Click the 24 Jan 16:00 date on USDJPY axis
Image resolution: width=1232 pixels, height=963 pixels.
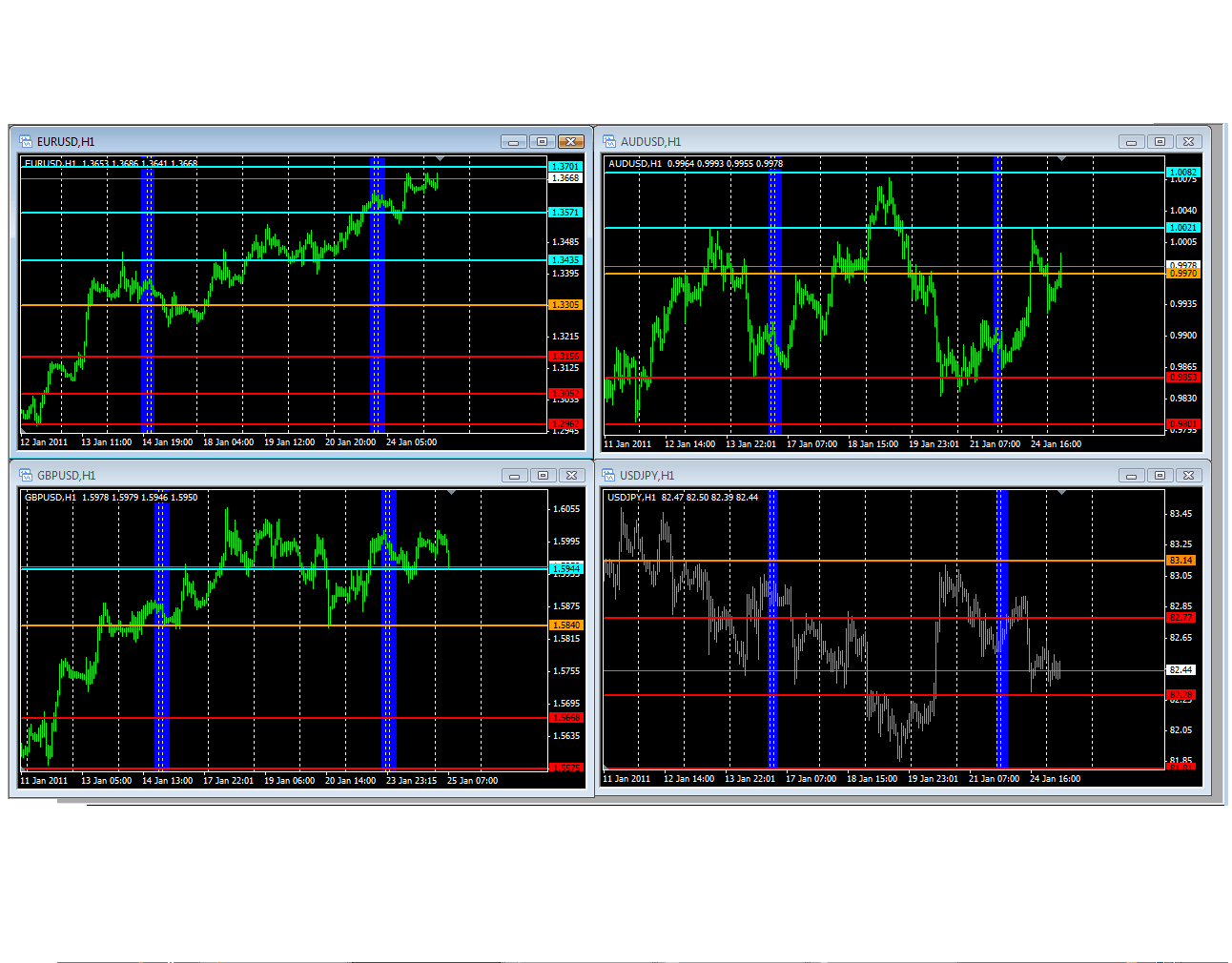pyautogui.click(x=1055, y=779)
